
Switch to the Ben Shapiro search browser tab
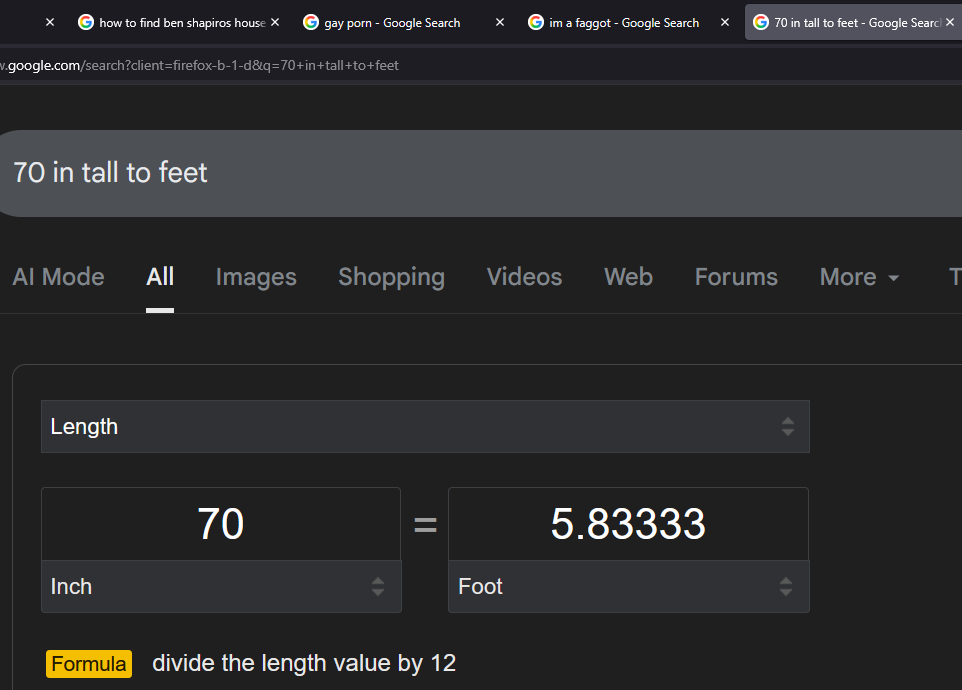177,23
